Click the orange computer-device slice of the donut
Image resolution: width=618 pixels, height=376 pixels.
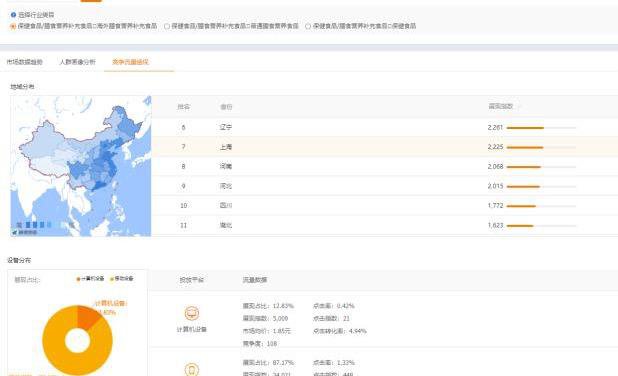click(87, 316)
